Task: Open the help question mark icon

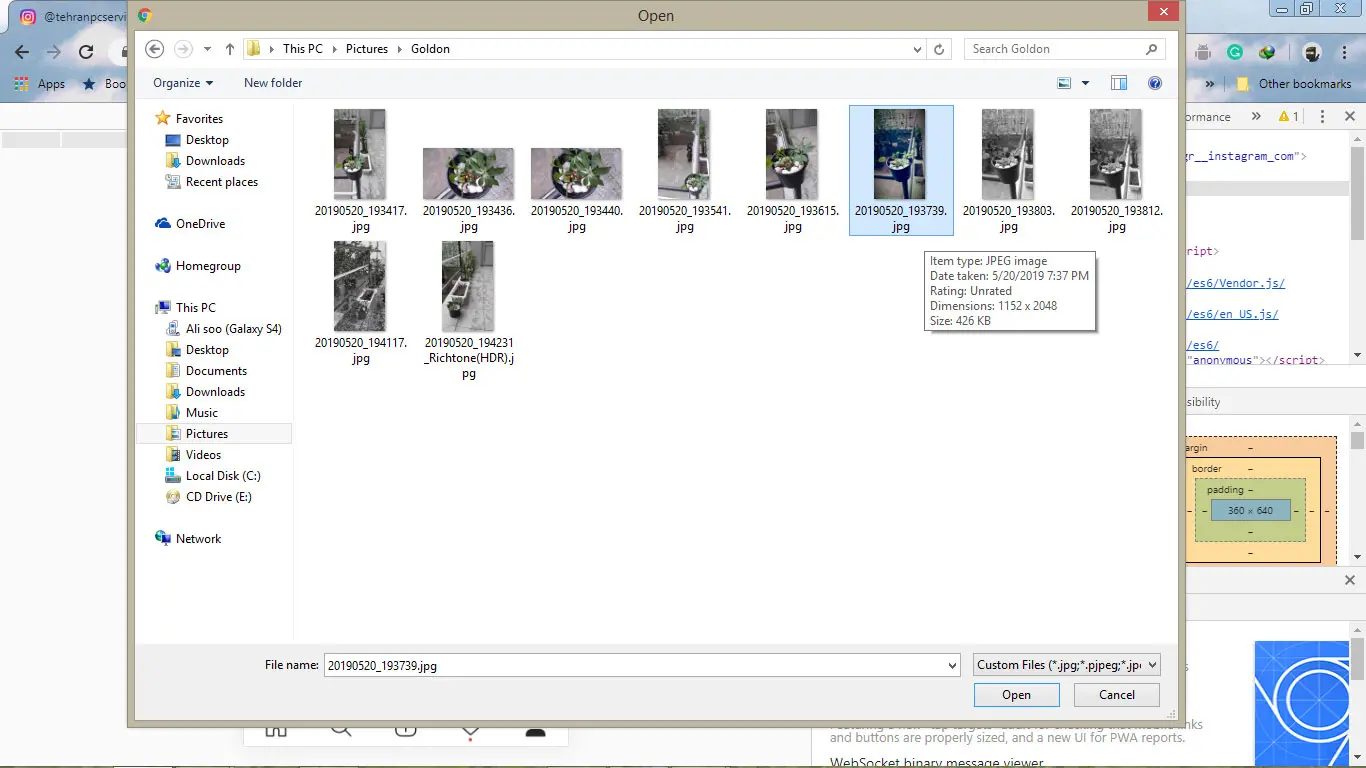Action: pyautogui.click(x=1155, y=83)
